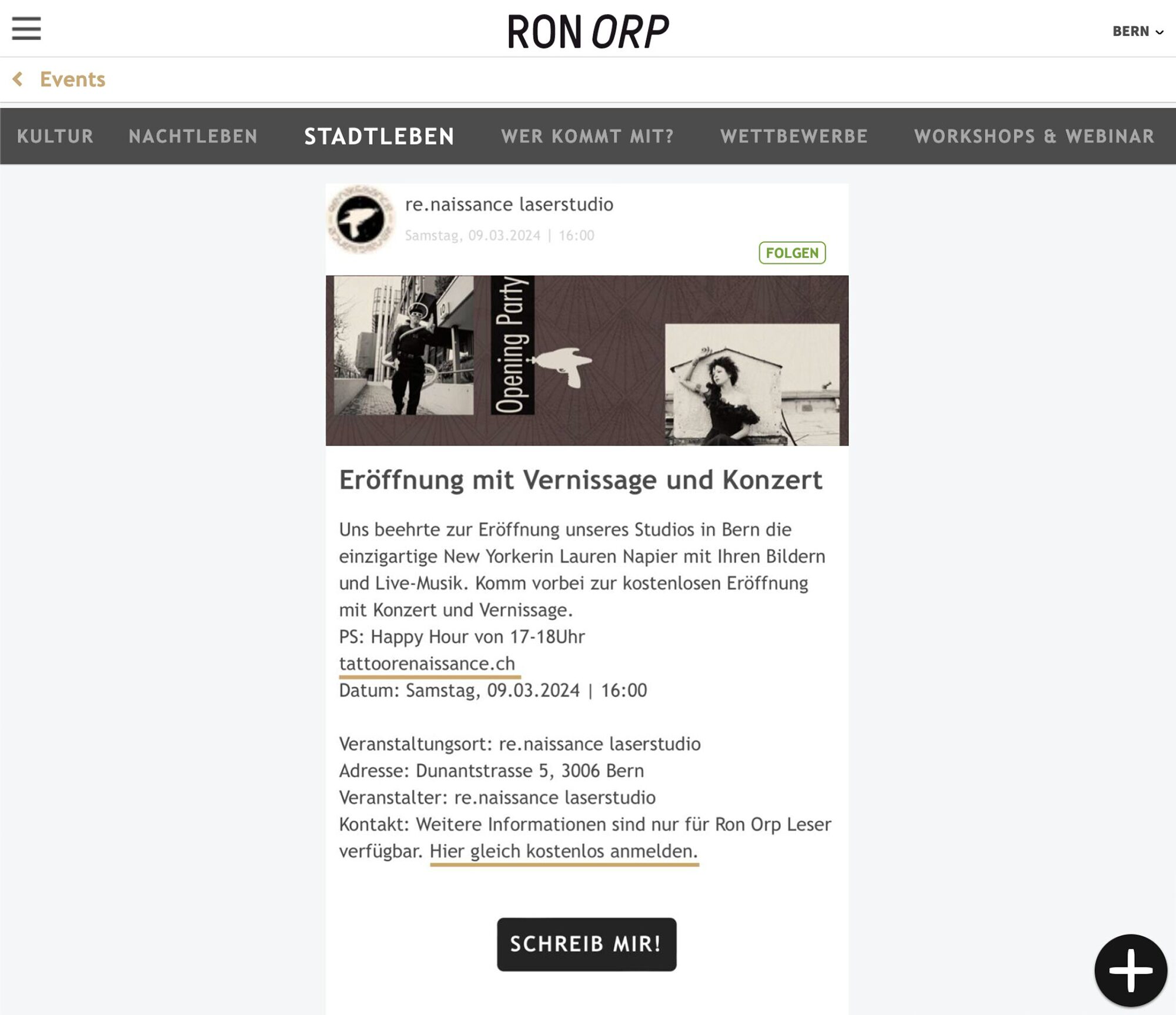Open the hamburger menu
1176x1015 pixels.
pyautogui.click(x=26, y=28)
